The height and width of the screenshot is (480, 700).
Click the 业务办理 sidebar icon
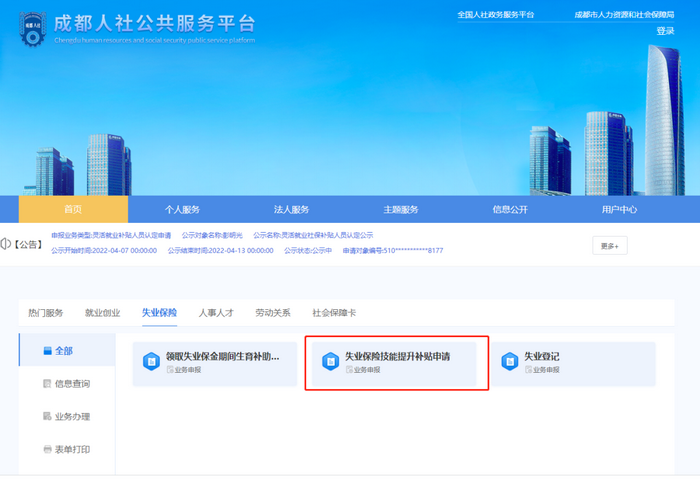pos(46,416)
